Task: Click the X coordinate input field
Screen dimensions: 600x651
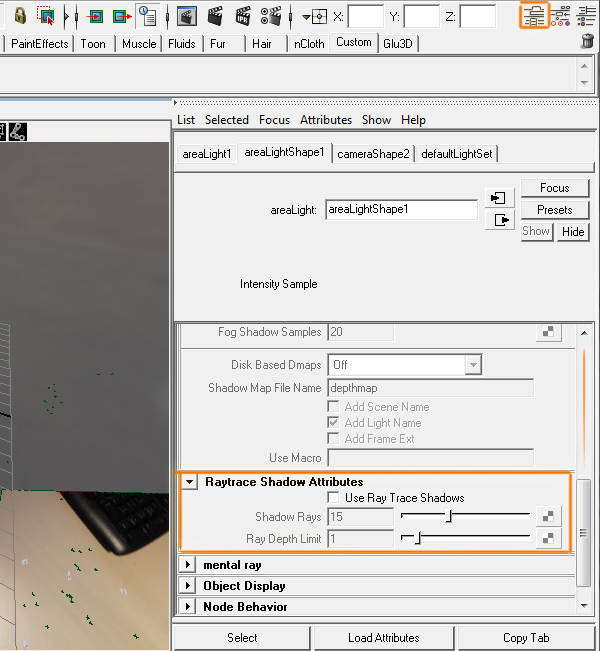Action: click(365, 17)
